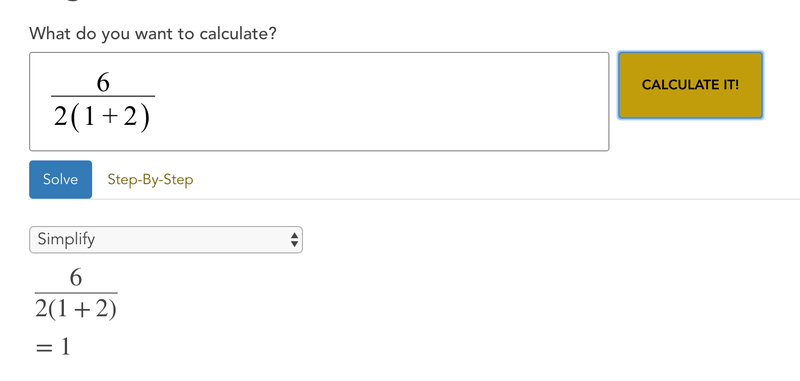Click empty area inside math input box

tap(378, 101)
